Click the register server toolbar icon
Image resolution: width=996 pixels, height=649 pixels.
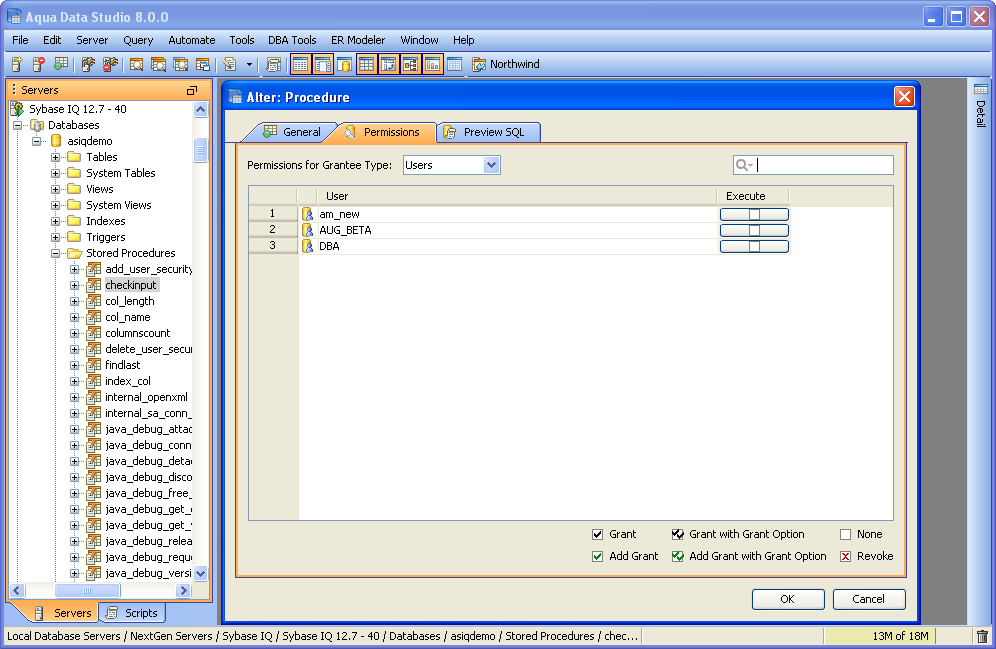pyautogui.click(x=17, y=64)
